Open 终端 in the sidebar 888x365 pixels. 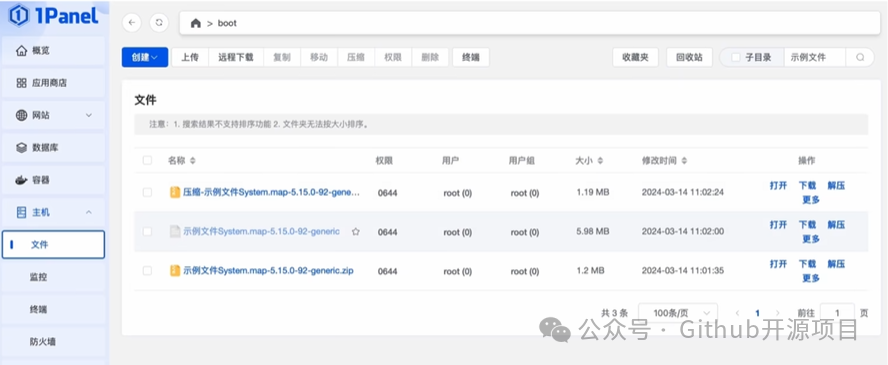tap(54, 310)
